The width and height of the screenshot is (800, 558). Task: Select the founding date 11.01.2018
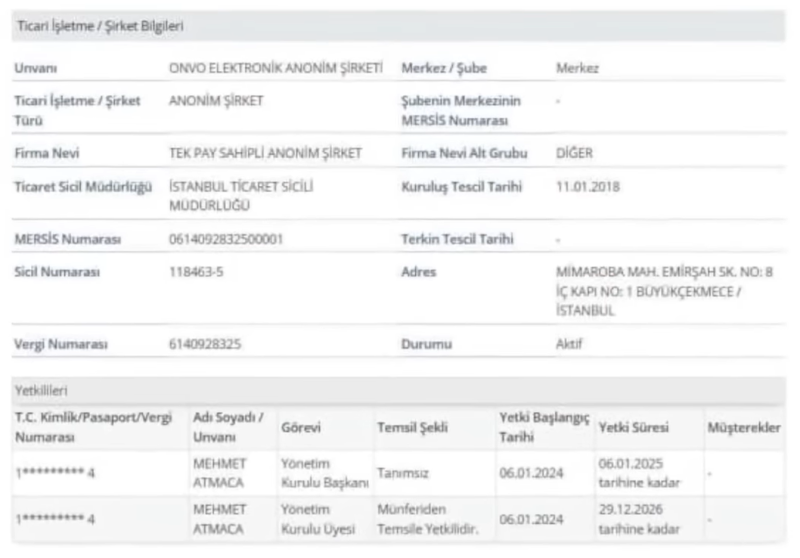coord(588,187)
